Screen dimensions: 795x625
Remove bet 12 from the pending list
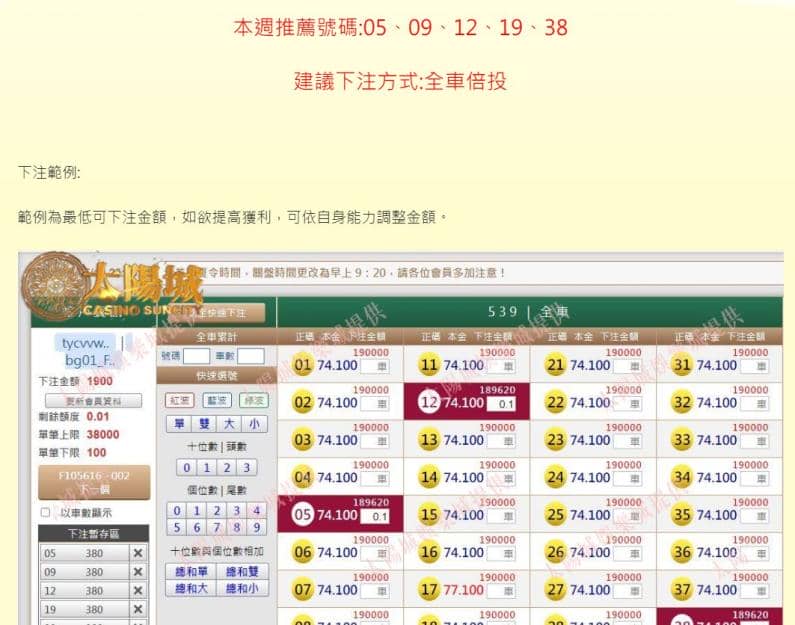coord(137,591)
